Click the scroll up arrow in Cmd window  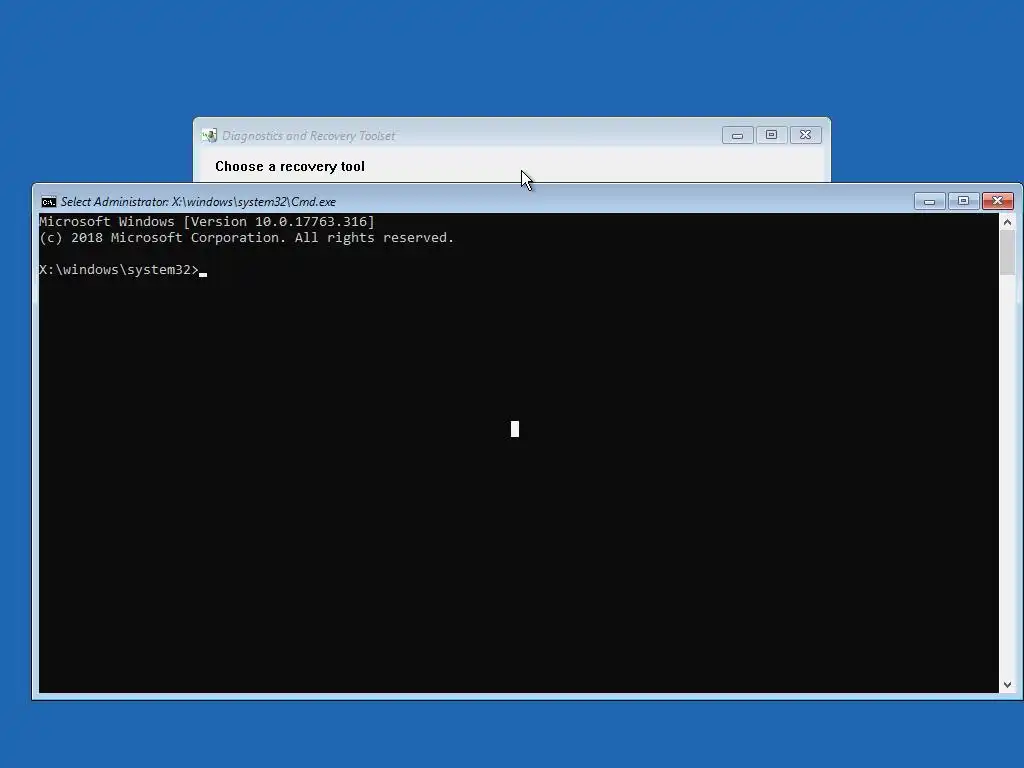tap(1007, 222)
